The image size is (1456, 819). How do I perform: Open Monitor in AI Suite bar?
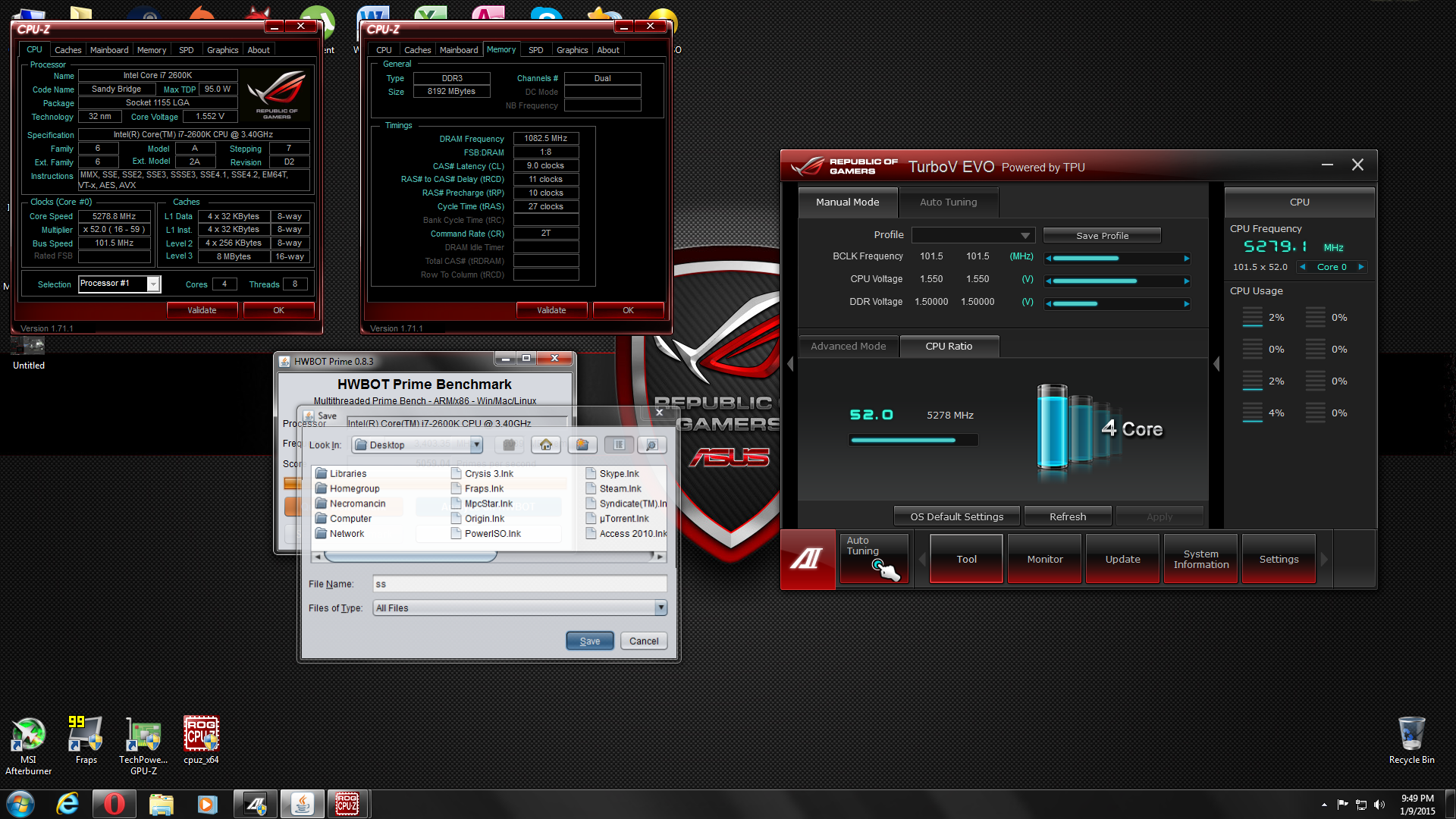[x=1044, y=559]
